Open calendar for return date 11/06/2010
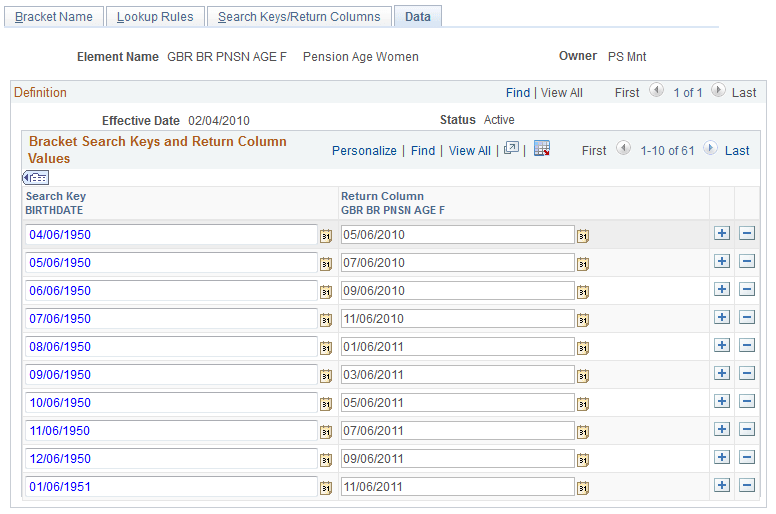This screenshot has width=776, height=514. pos(582,320)
